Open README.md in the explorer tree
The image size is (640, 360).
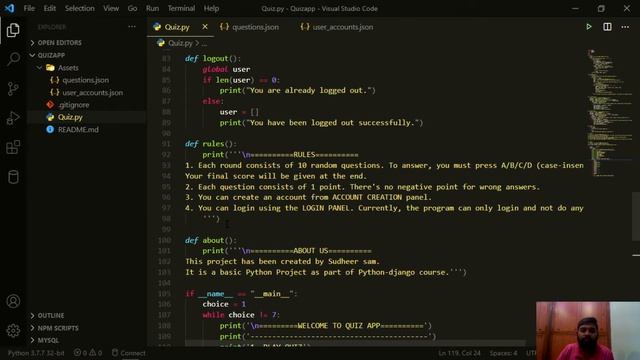(x=78, y=129)
